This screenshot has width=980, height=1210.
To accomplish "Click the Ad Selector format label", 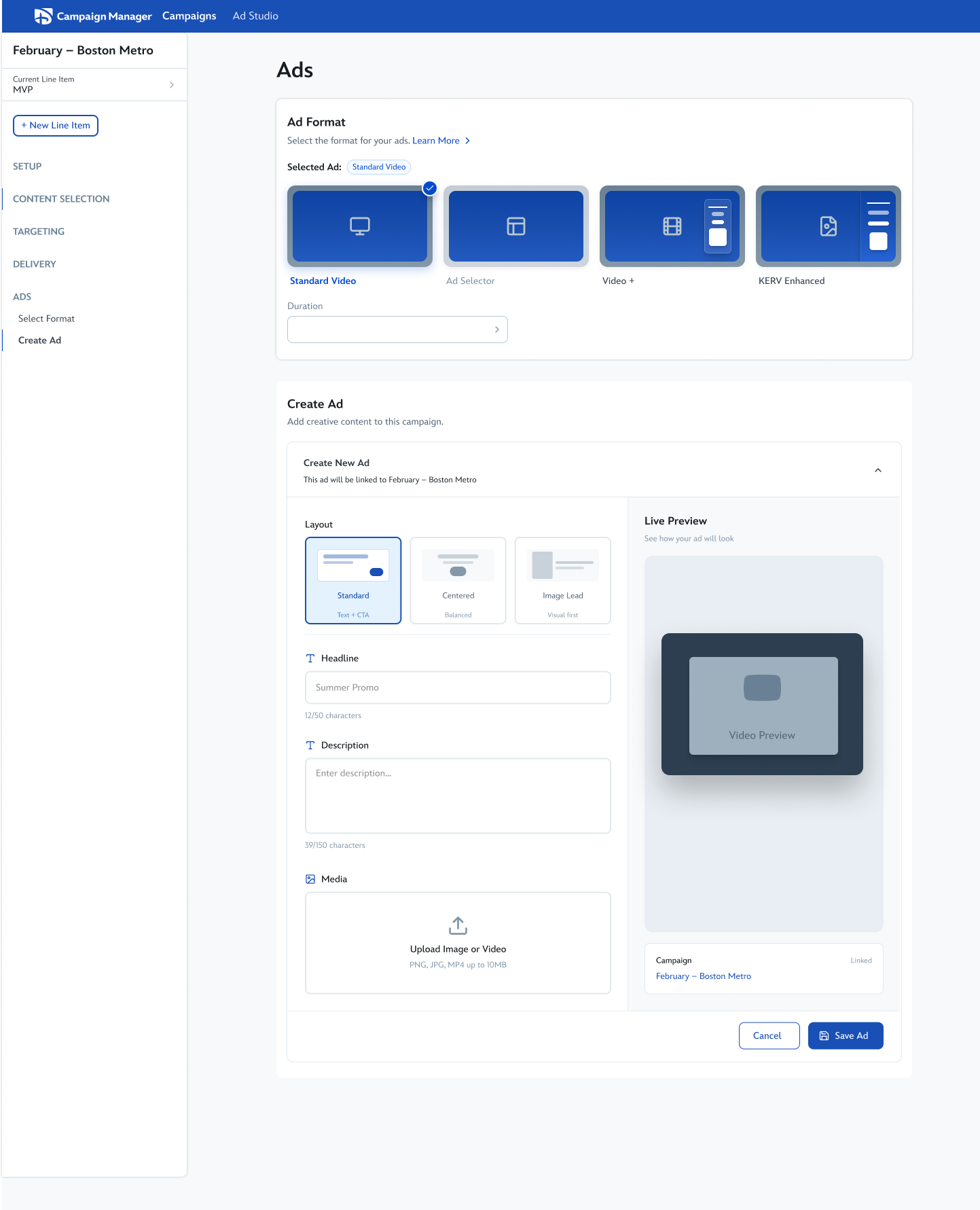I will [x=470, y=281].
